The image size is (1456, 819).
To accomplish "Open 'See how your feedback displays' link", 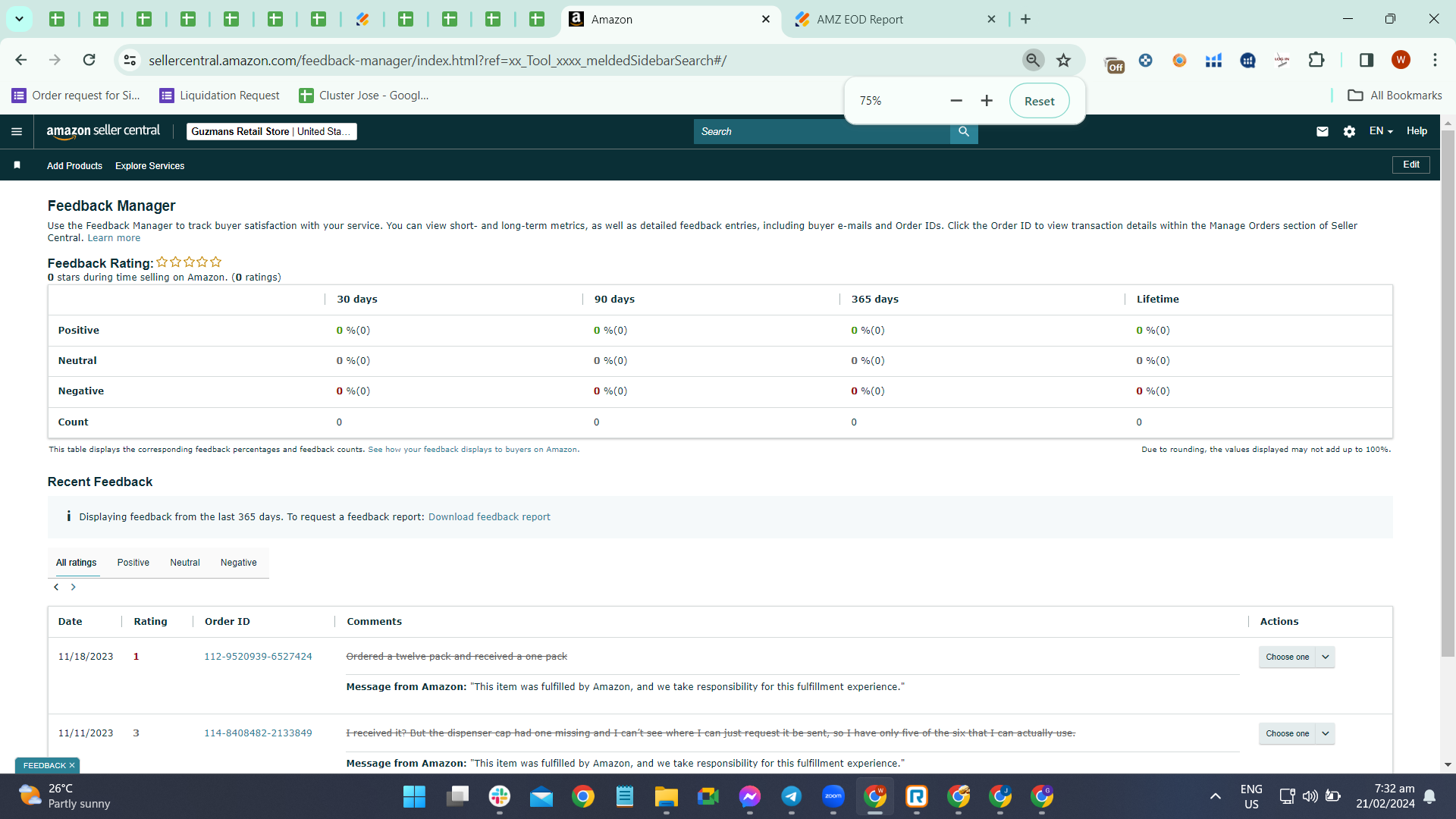I will (472, 450).
